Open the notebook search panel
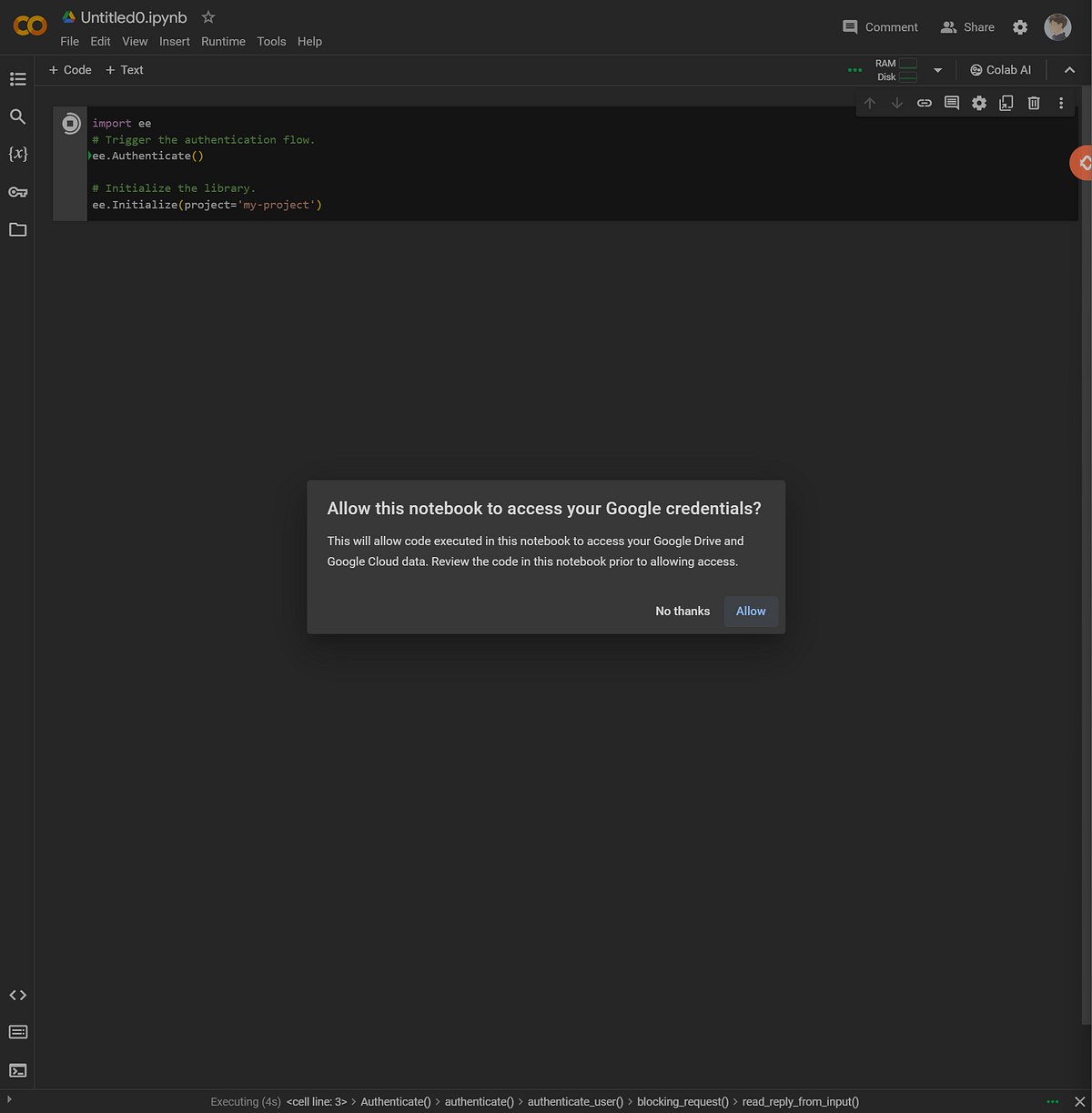Viewport: 1092px width, 1113px height. click(17, 116)
